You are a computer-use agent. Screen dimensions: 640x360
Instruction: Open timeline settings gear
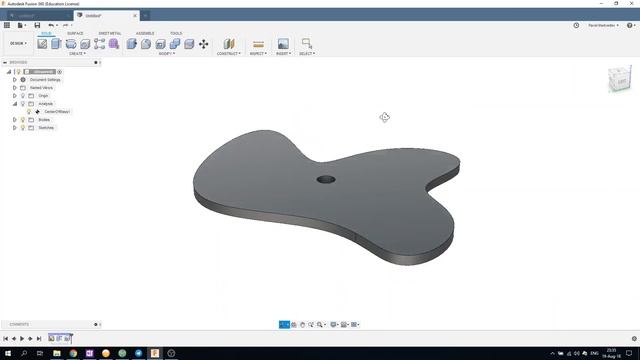point(634,338)
